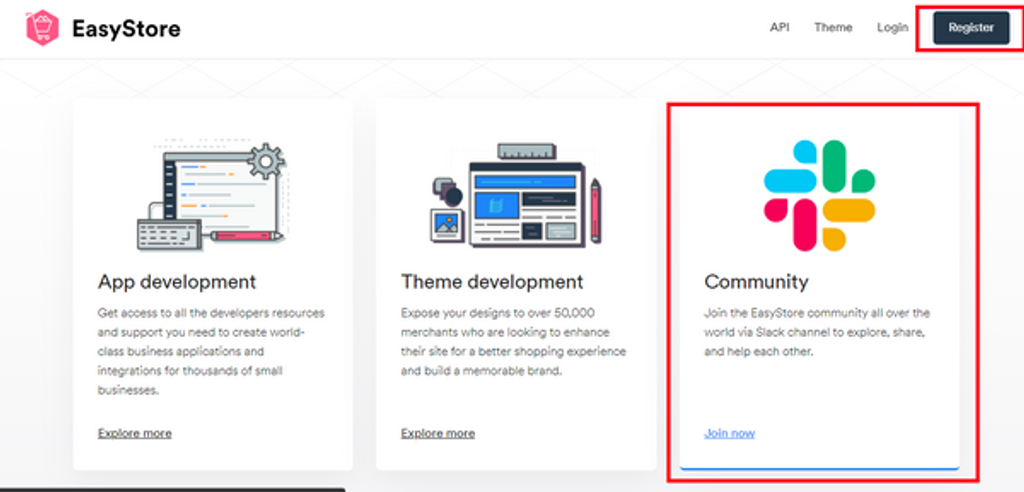Click the EasyStore brand name text

tap(126, 29)
